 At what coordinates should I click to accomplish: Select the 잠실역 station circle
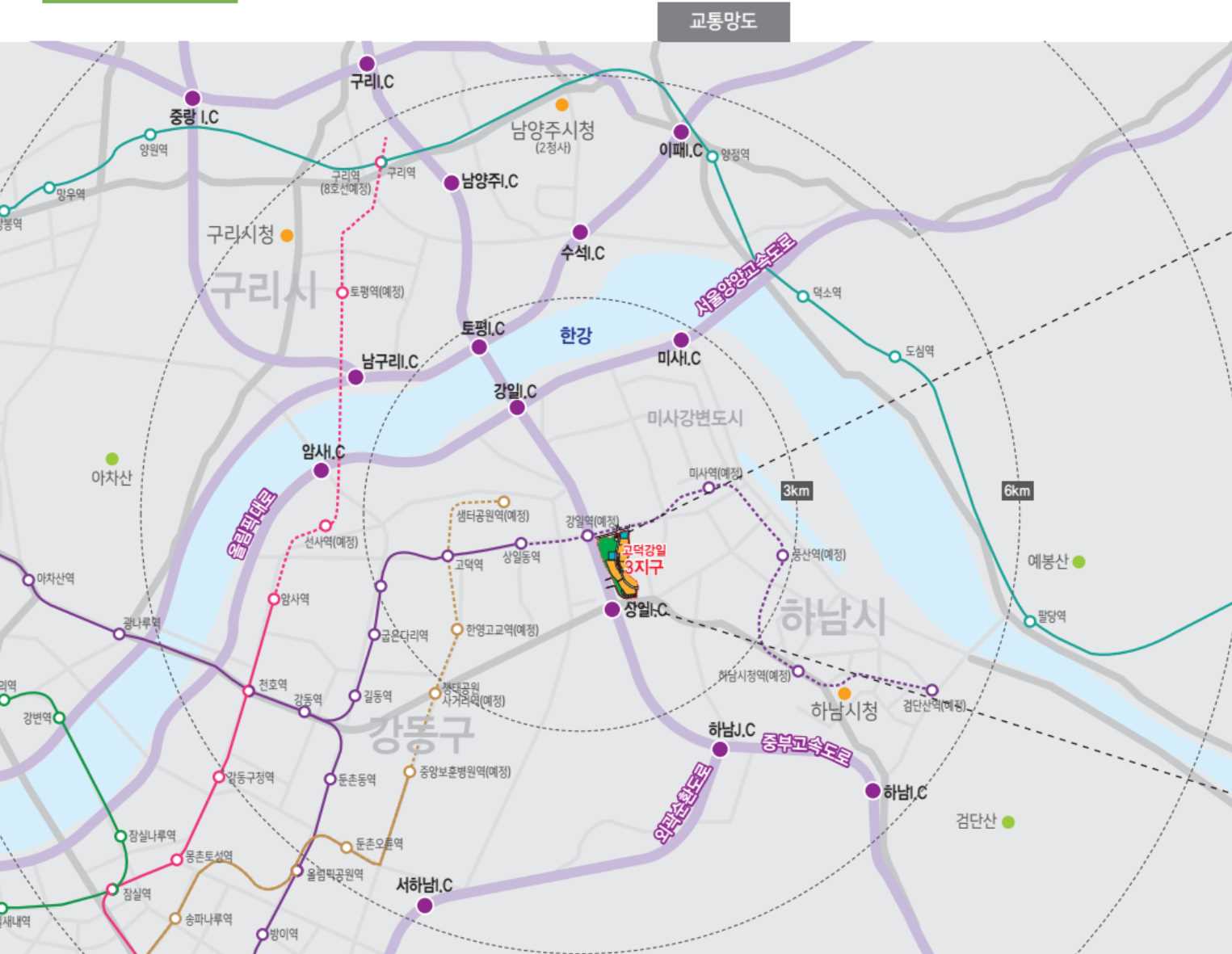pyautogui.click(x=113, y=889)
